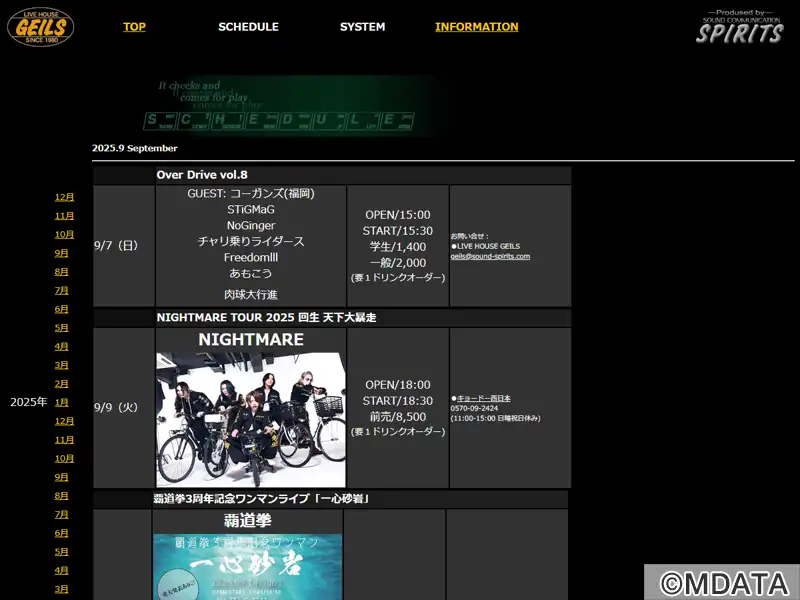800x600 pixels.
Task: Open the INFORMATION page
Action: [x=477, y=27]
